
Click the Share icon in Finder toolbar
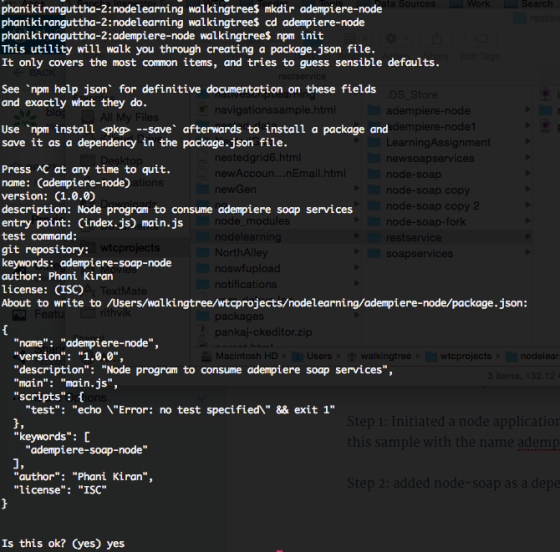click(436, 38)
